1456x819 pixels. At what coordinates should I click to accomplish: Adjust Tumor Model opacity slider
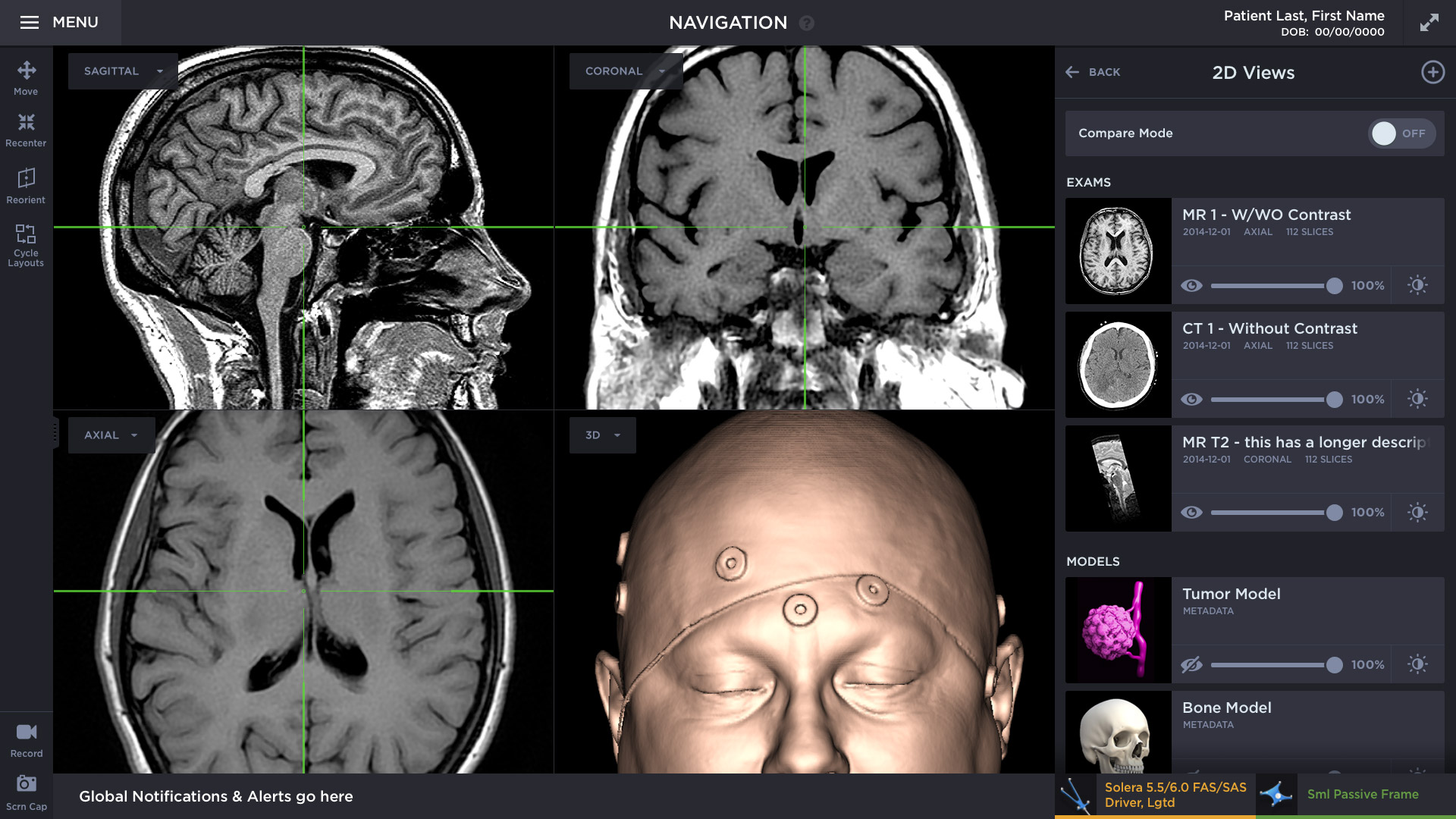(1277, 665)
